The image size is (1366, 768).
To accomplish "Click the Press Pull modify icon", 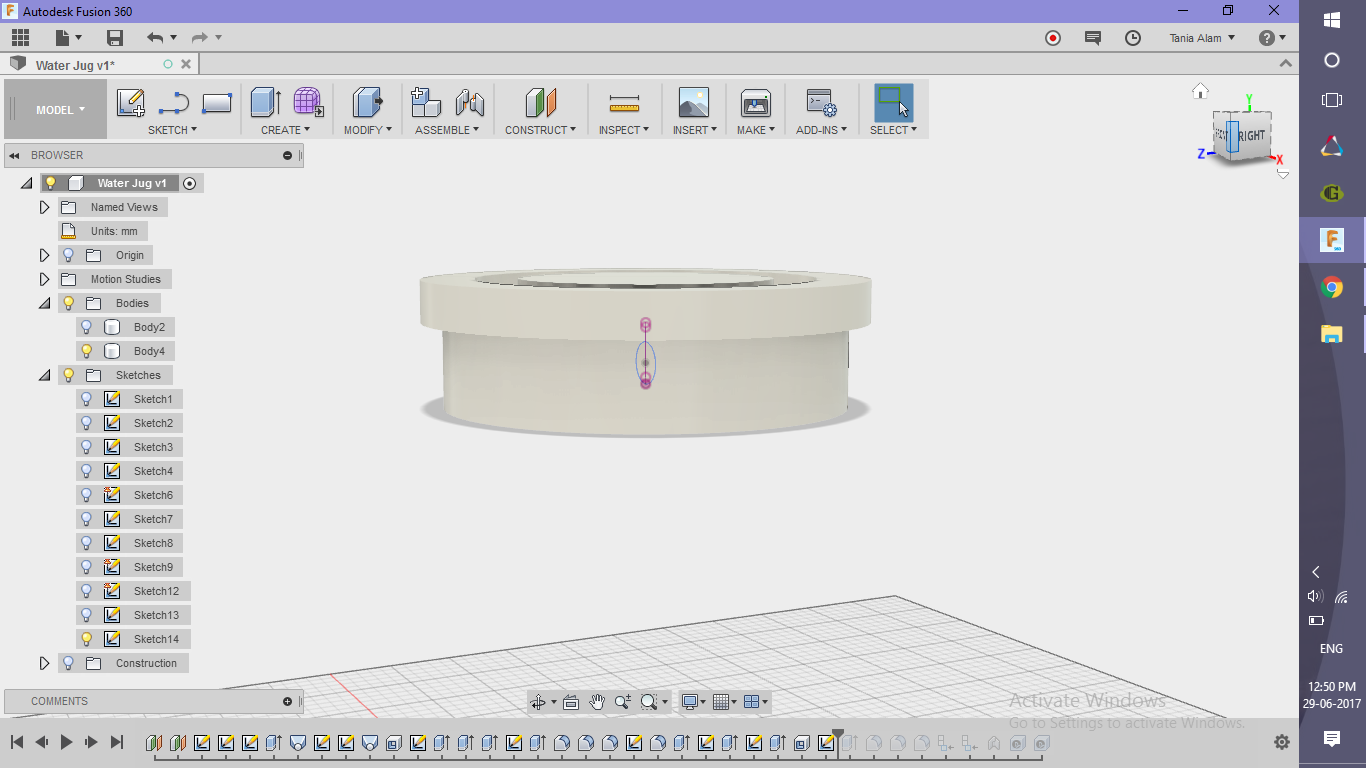I will 368,103.
